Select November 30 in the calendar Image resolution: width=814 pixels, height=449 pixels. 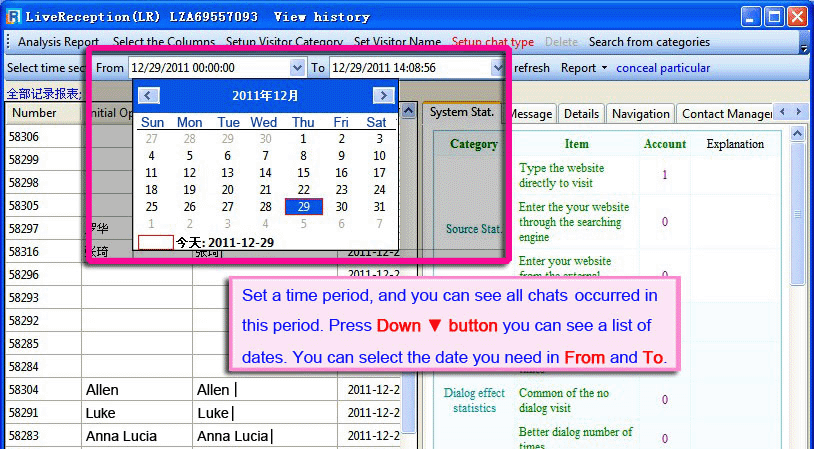point(265,139)
